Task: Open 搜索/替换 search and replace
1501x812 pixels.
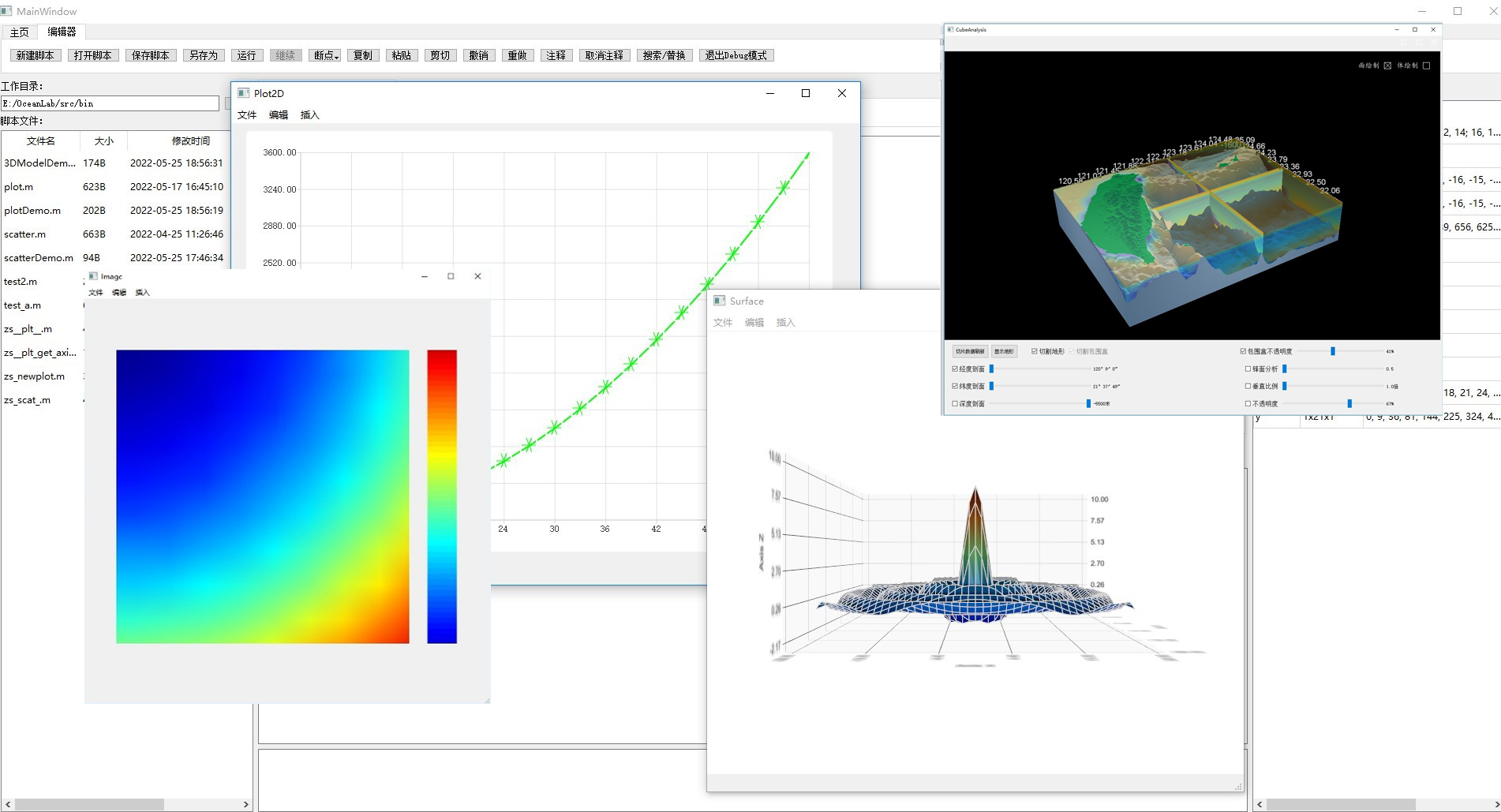Action: pos(664,55)
